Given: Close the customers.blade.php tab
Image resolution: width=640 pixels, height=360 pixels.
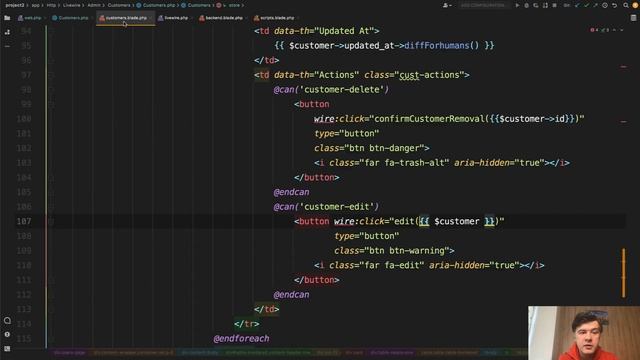Looking at the screenshot, I should pyautogui.click(x=151, y=18).
